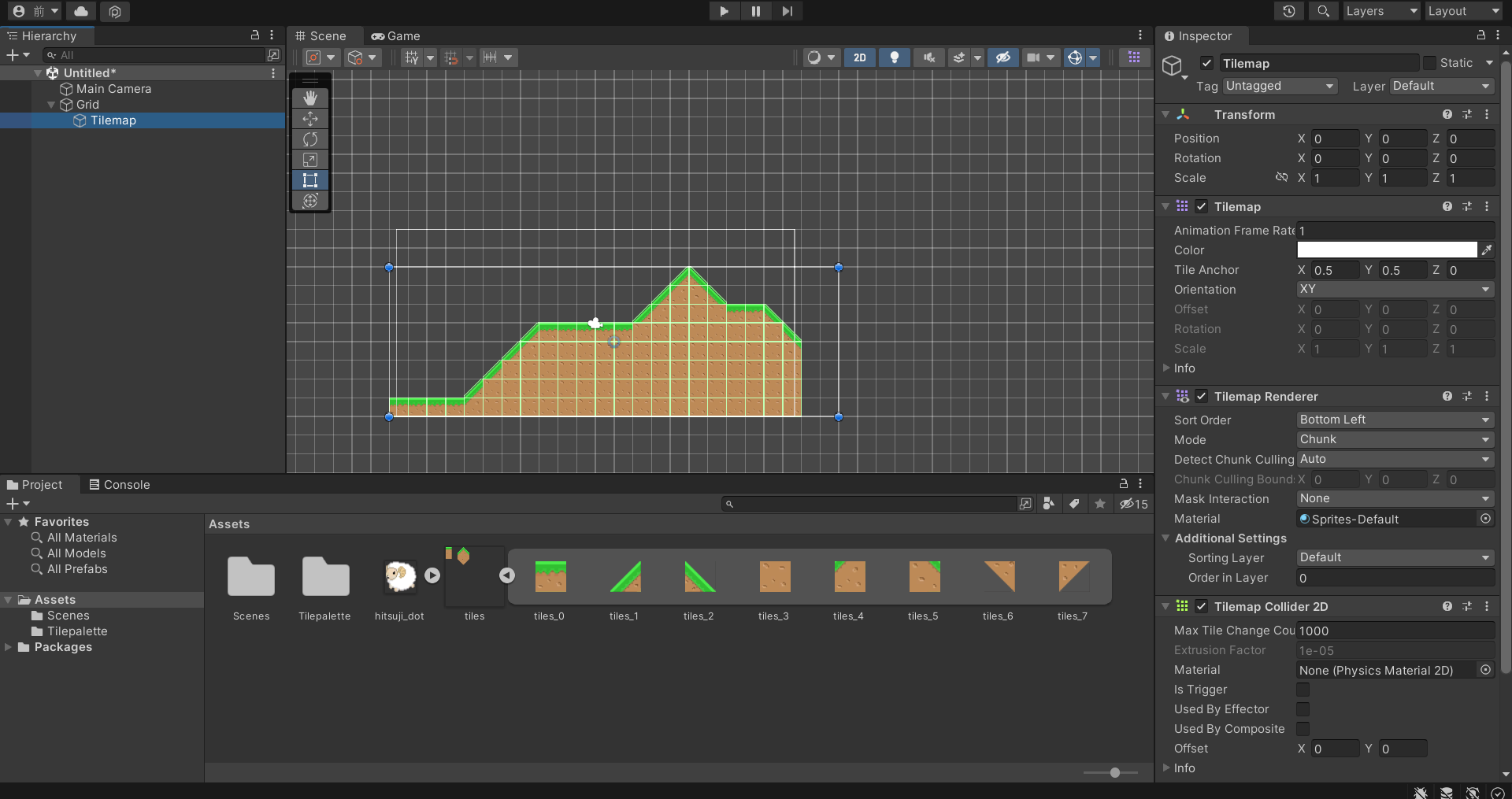The image size is (1512, 799).
Task: Select the Move tool in scene toolbar
Action: pos(310,119)
